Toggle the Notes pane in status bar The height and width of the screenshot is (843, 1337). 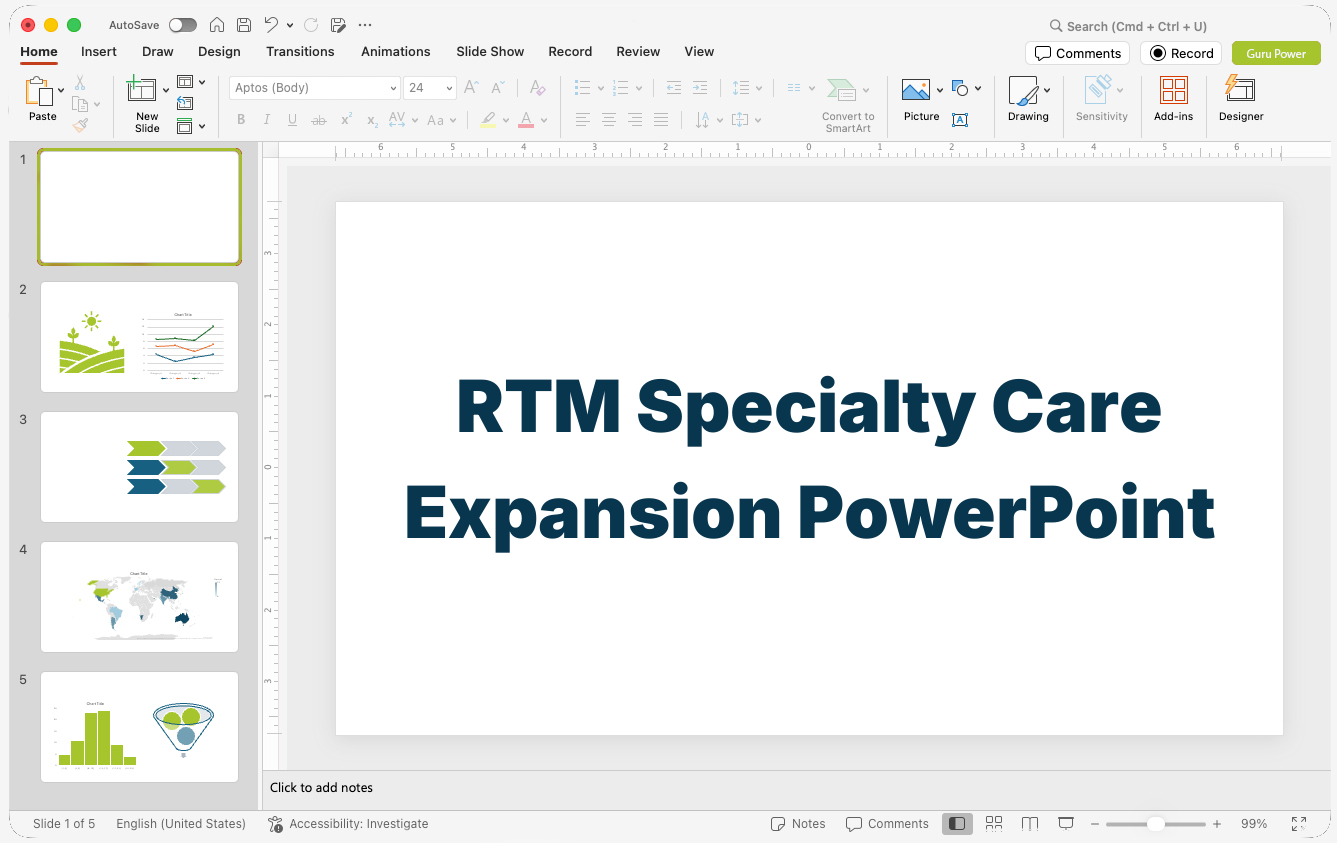coord(798,824)
